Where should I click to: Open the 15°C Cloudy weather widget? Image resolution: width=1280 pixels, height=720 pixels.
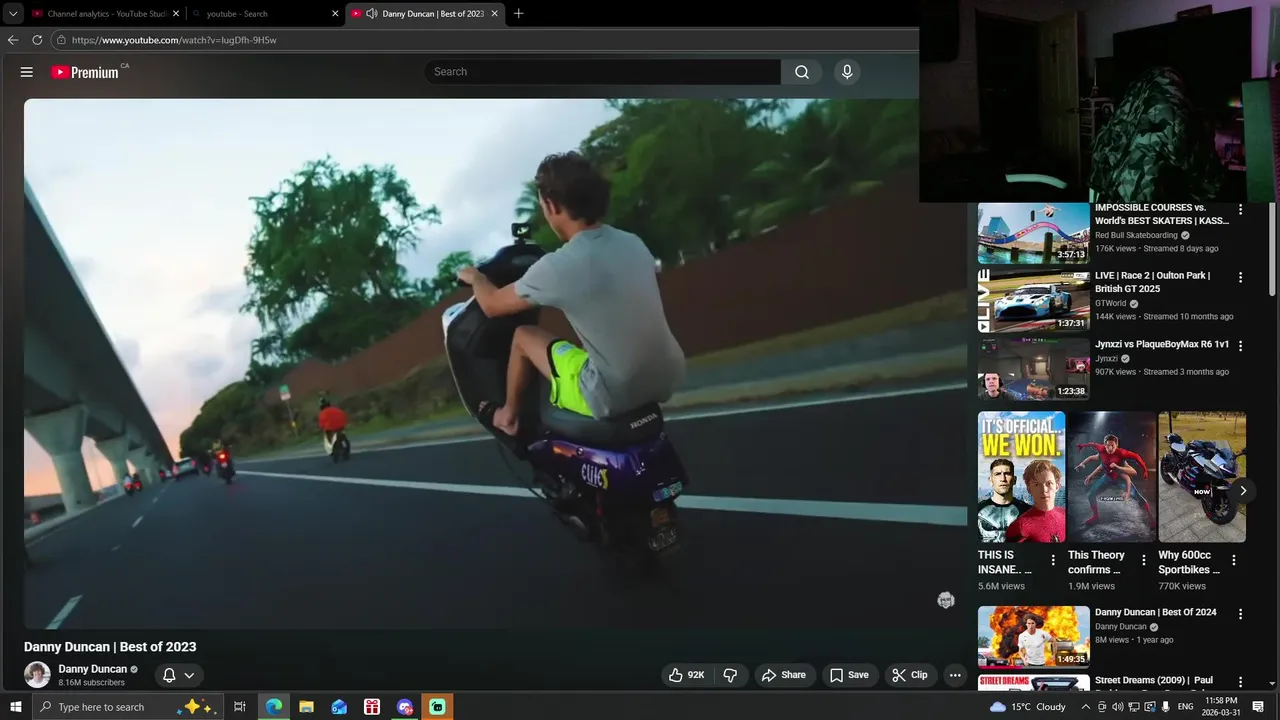pyautogui.click(x=1028, y=707)
